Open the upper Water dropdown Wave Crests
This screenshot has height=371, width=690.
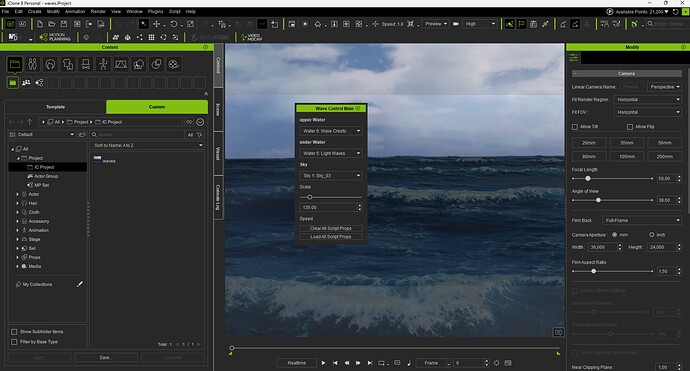coord(331,131)
